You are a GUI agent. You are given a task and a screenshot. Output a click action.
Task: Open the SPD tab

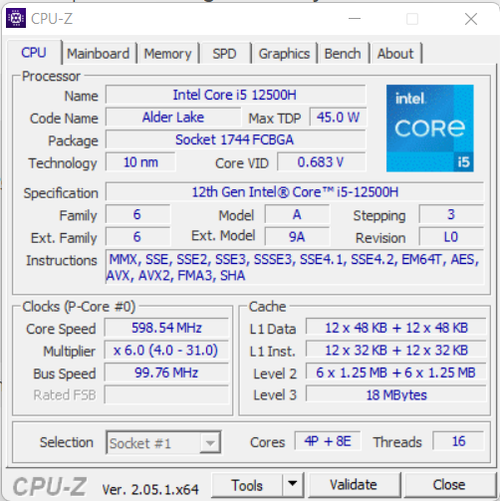(x=225, y=54)
